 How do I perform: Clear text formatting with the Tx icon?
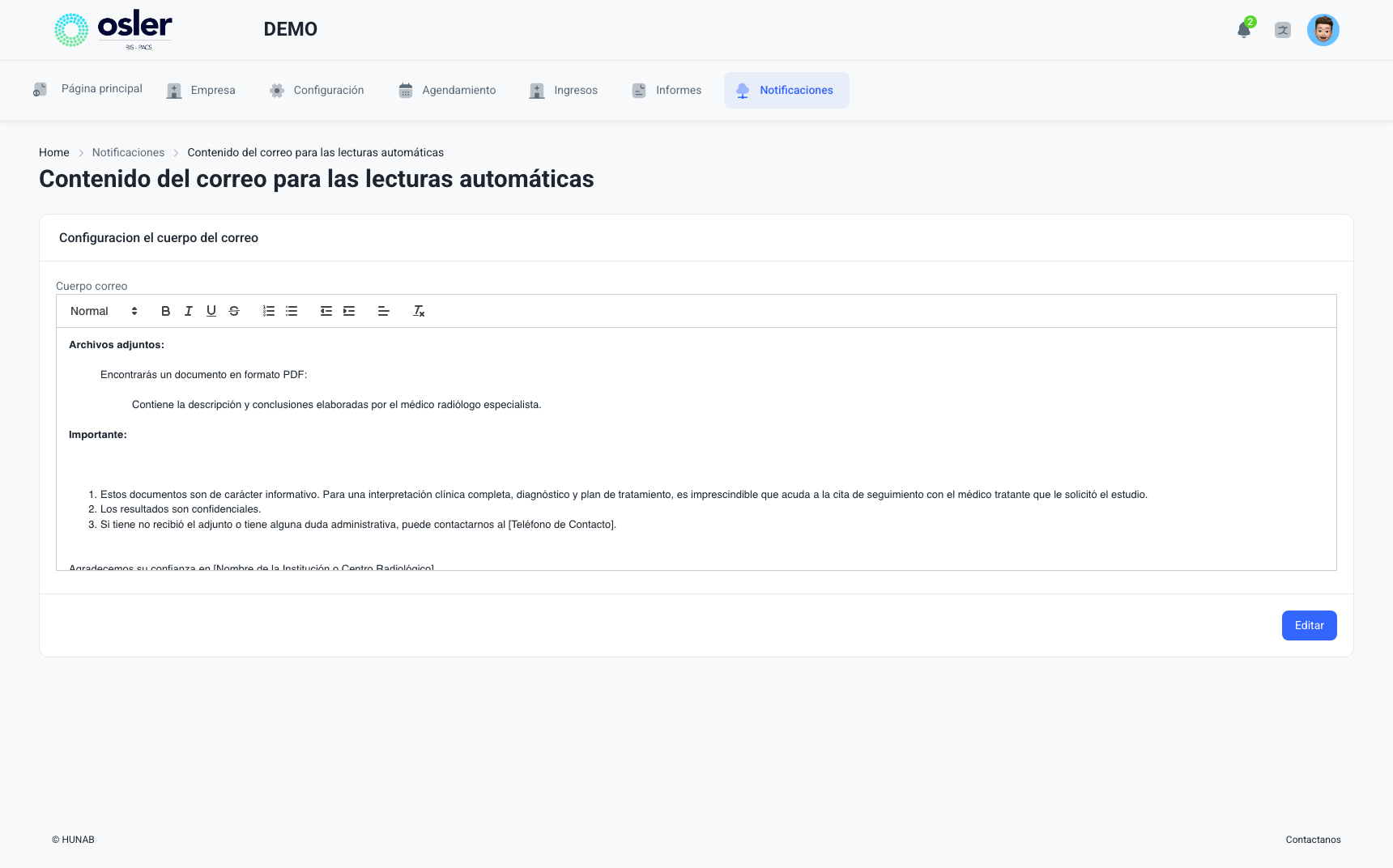419,311
